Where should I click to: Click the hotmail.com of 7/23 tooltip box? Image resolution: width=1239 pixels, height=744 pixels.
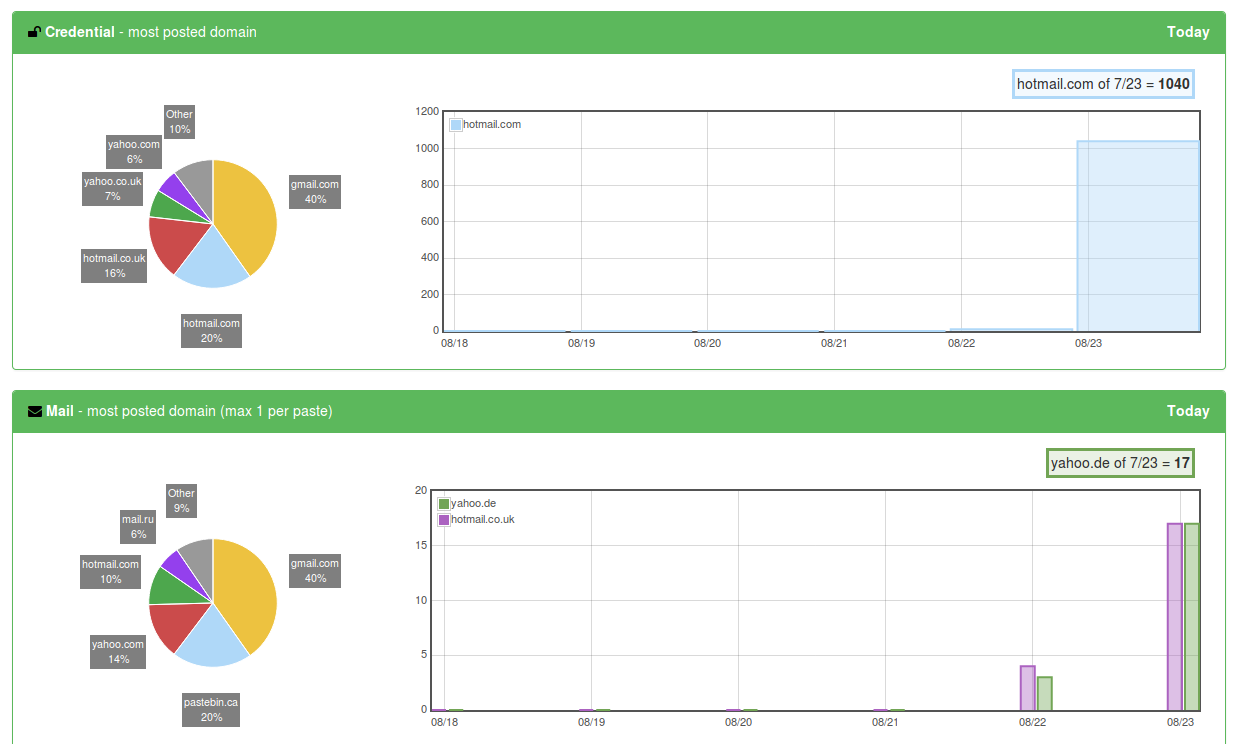tap(1103, 84)
